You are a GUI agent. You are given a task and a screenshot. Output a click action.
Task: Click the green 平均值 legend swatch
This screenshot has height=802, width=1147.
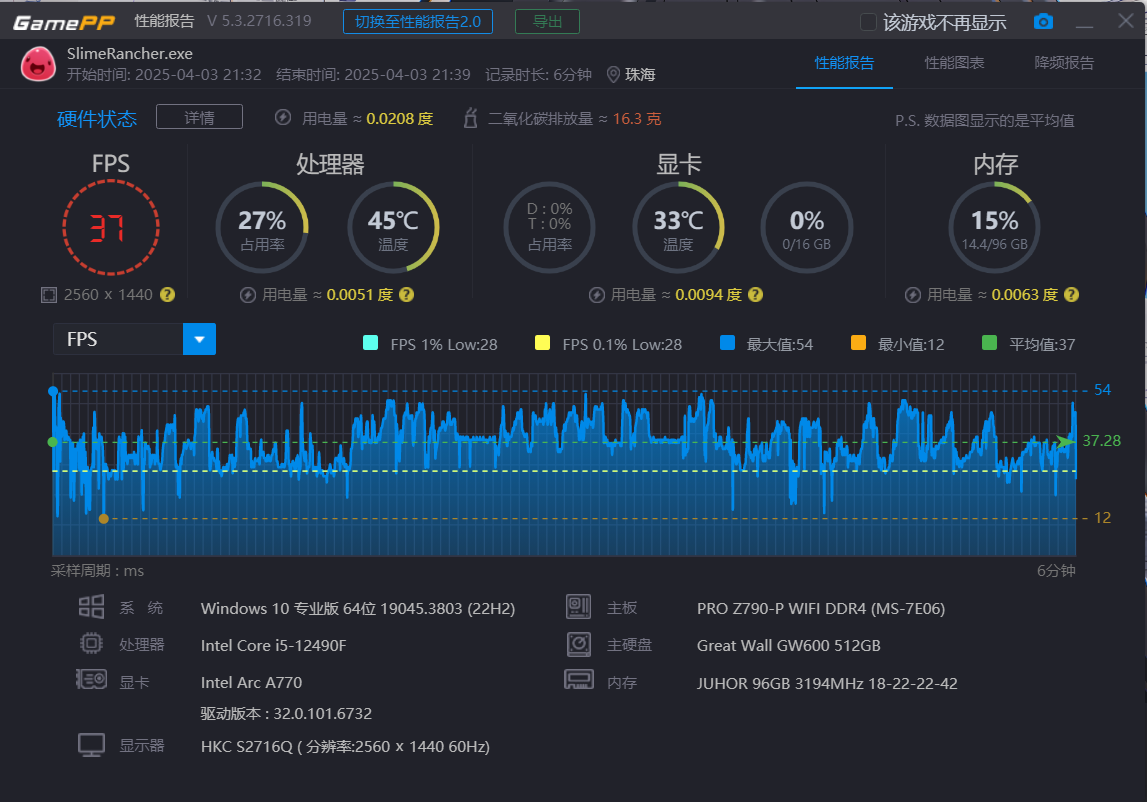(989, 342)
